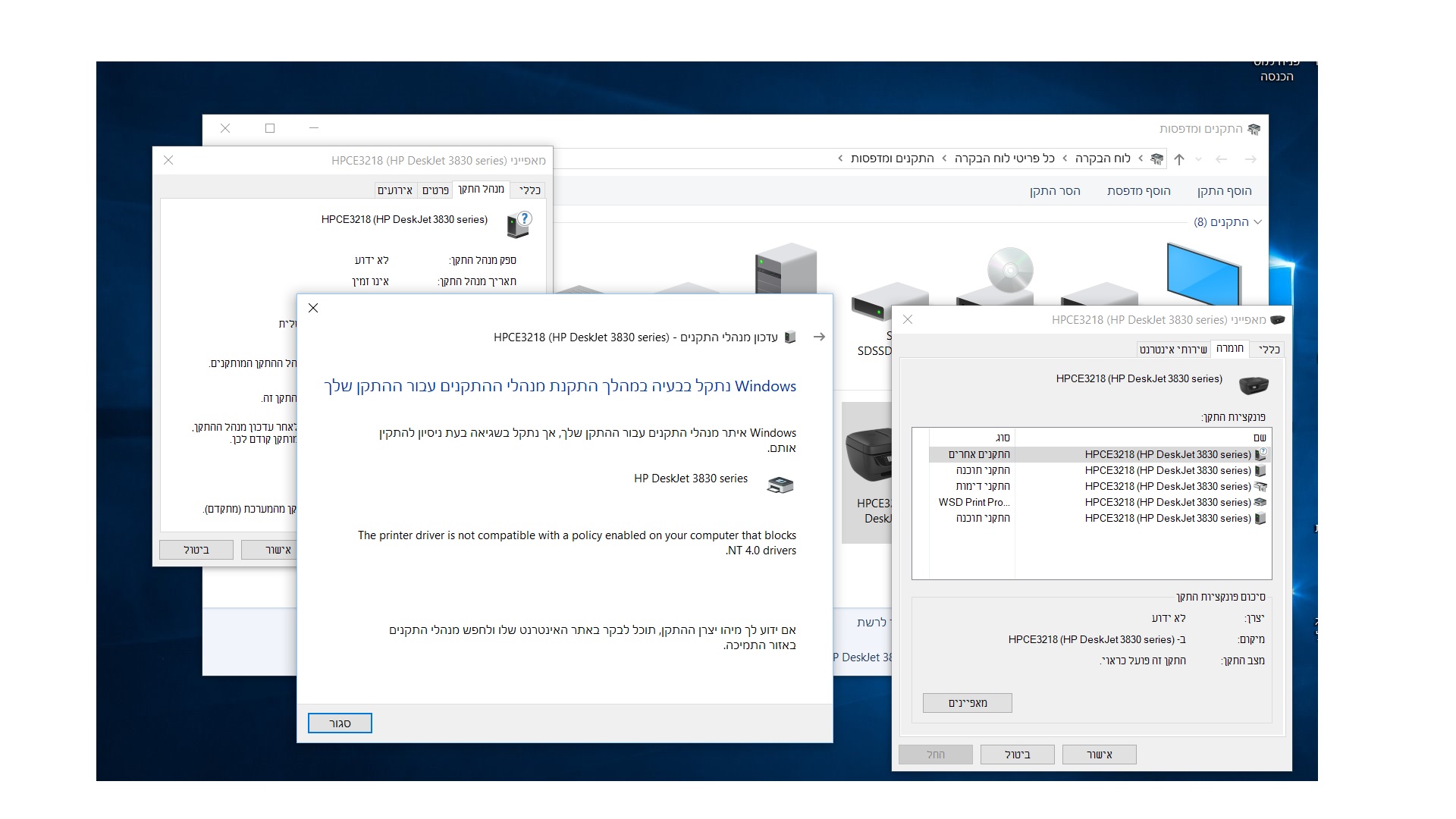Viewport: 1456px width, 819px height.
Task: Switch to the חומרה tab
Action: point(1229,348)
